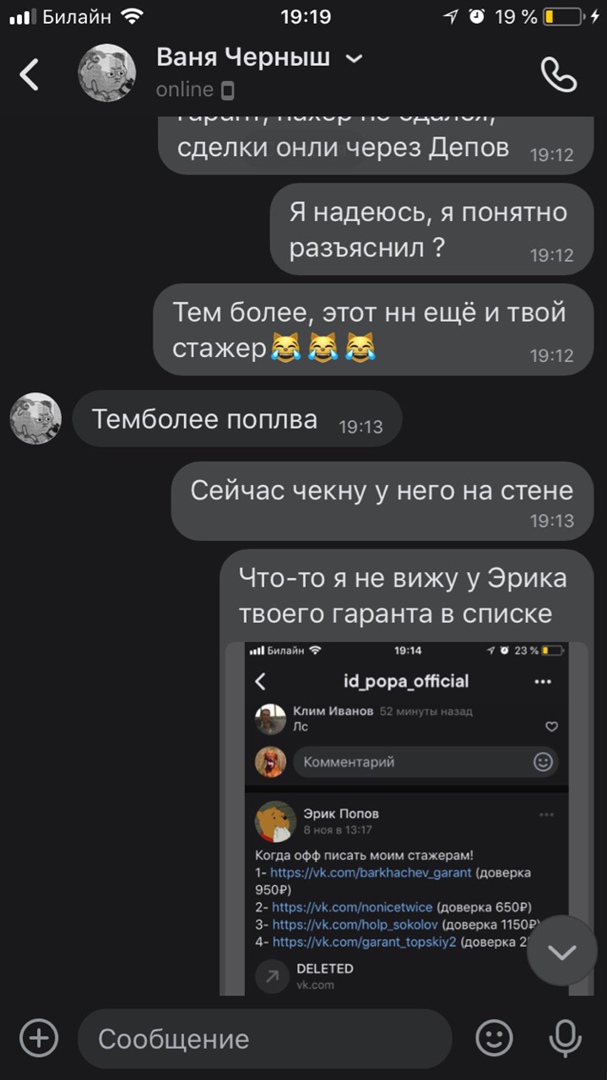Open Ваня Черныш avatar in the header
This screenshot has height=1080, width=607.
click(x=107, y=73)
